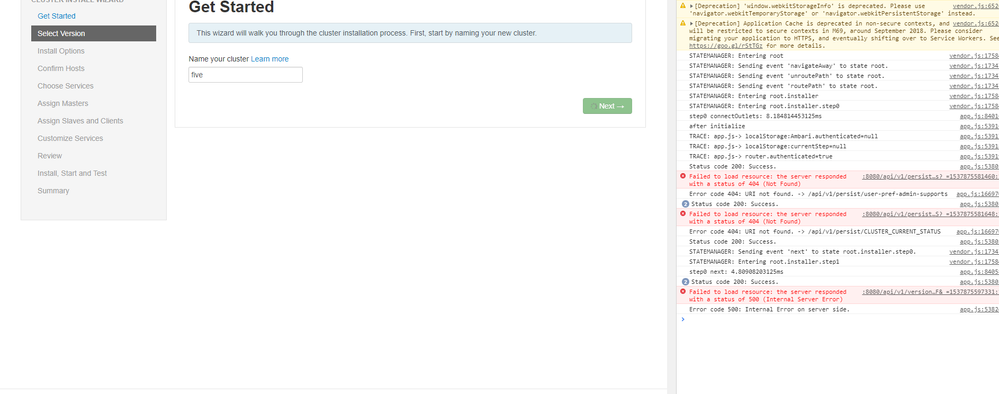Open source link for CLUSTER_CURRENT_STATUS error

pyautogui.click(x=978, y=231)
